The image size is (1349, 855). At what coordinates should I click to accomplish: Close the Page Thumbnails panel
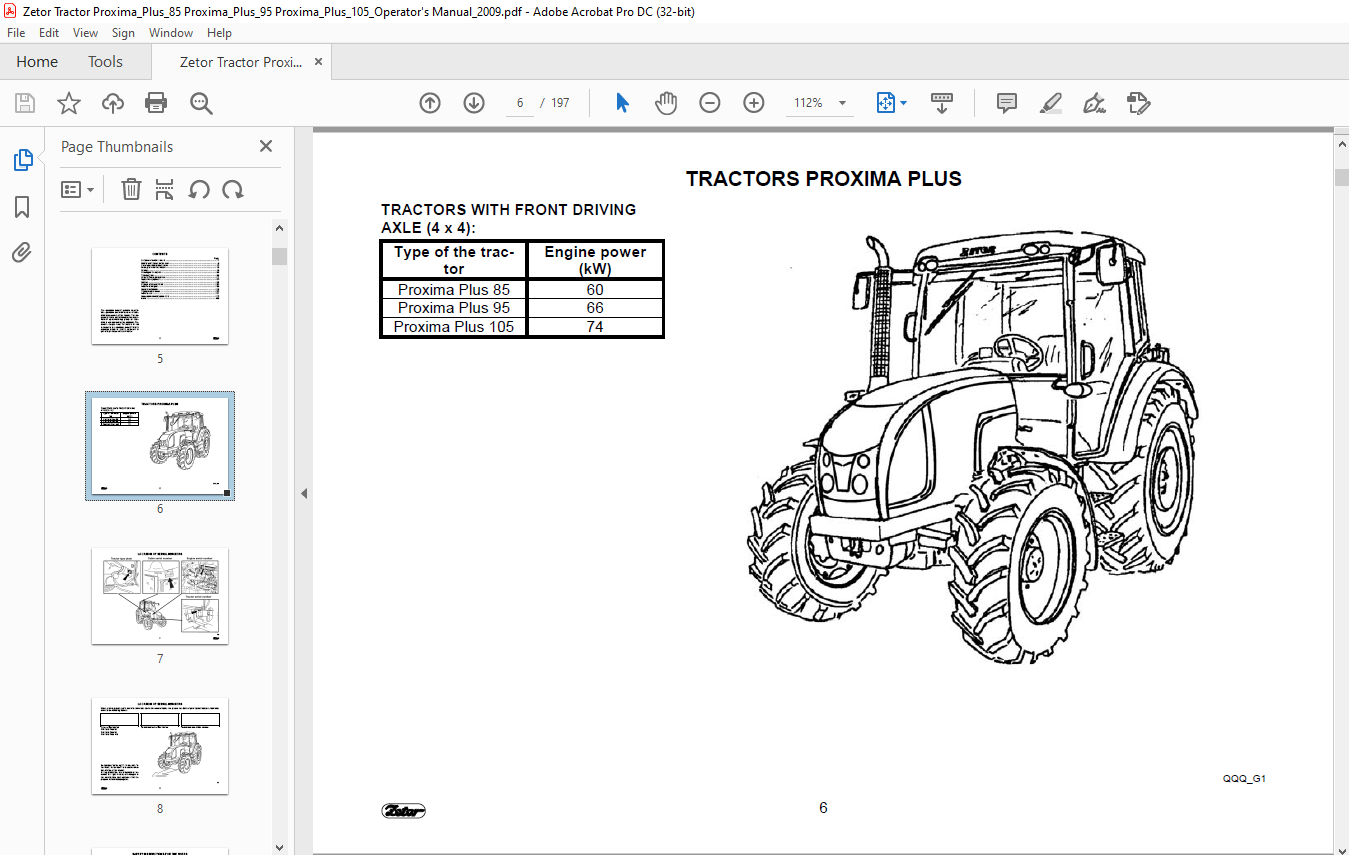point(266,146)
